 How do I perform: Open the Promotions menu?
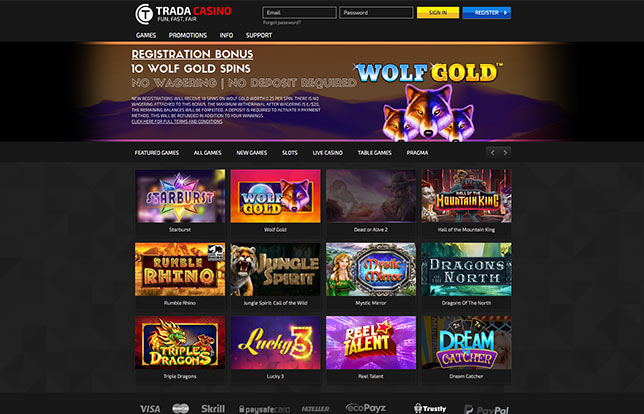[188, 35]
